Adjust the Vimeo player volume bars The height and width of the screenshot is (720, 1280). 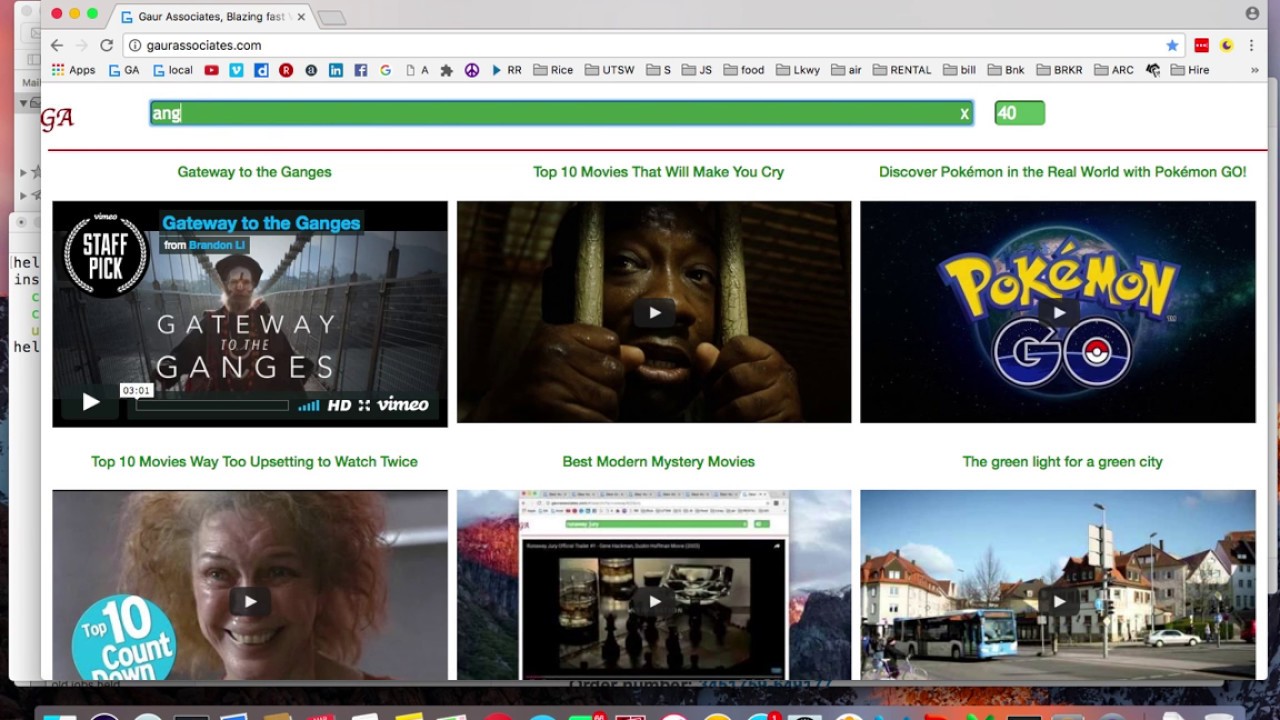point(309,405)
